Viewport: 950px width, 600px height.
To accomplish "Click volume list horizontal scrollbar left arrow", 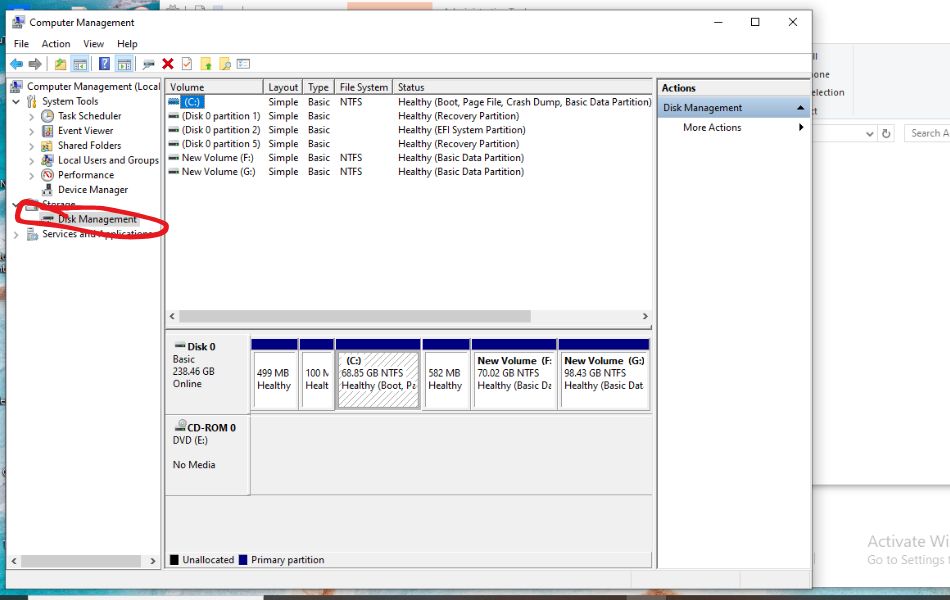I will (172, 316).
